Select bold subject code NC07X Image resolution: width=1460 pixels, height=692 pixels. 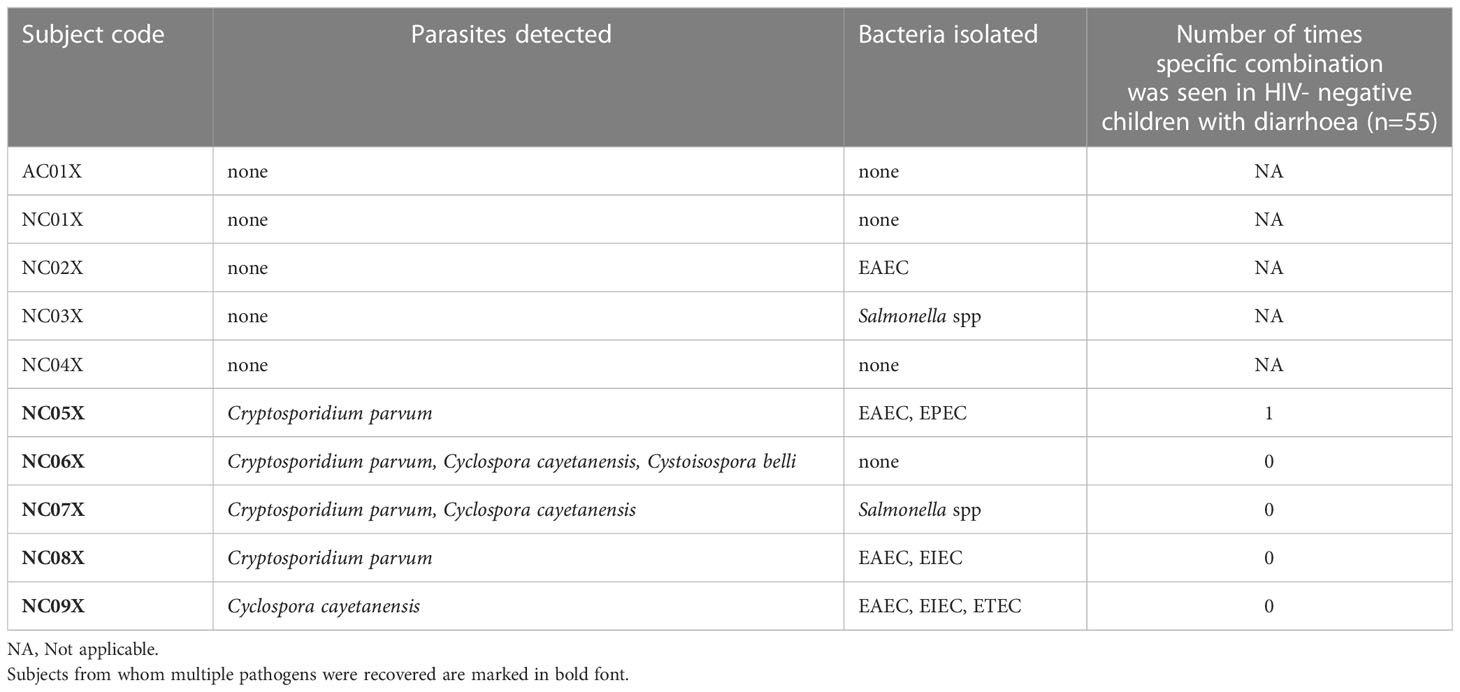(53, 510)
